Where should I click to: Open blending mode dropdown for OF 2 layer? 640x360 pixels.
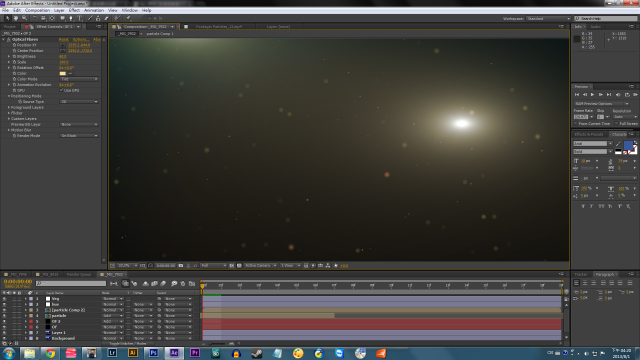coord(113,322)
